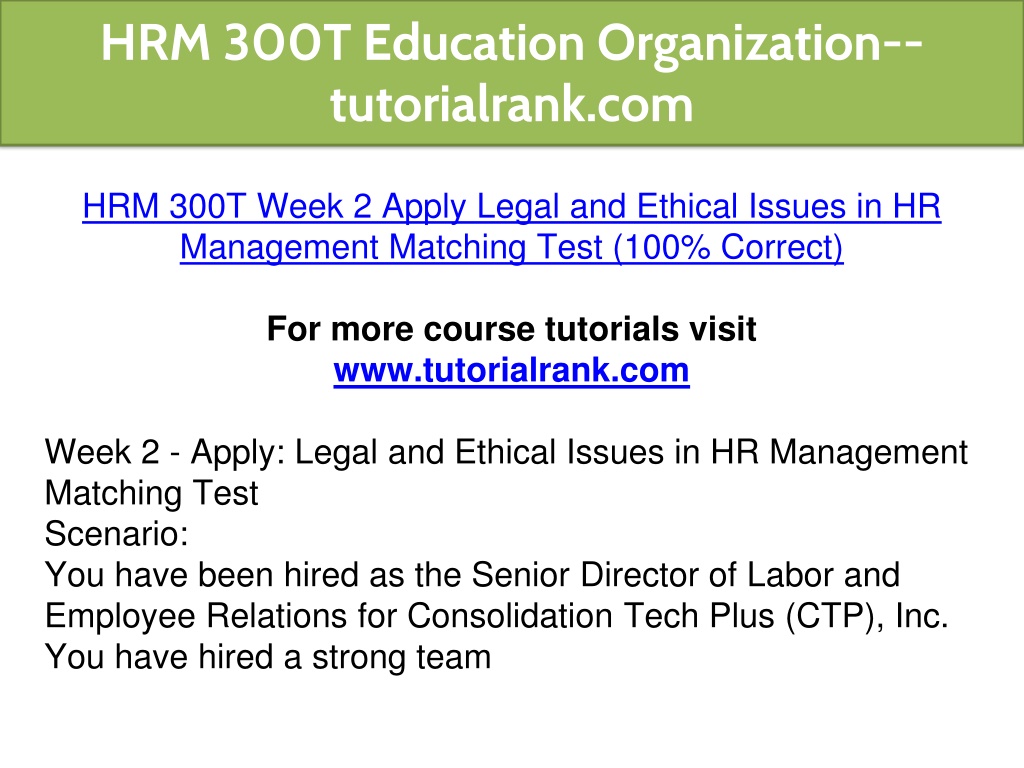Click the For more course tutorials visit text
The width and height of the screenshot is (1024, 768).
[511, 329]
